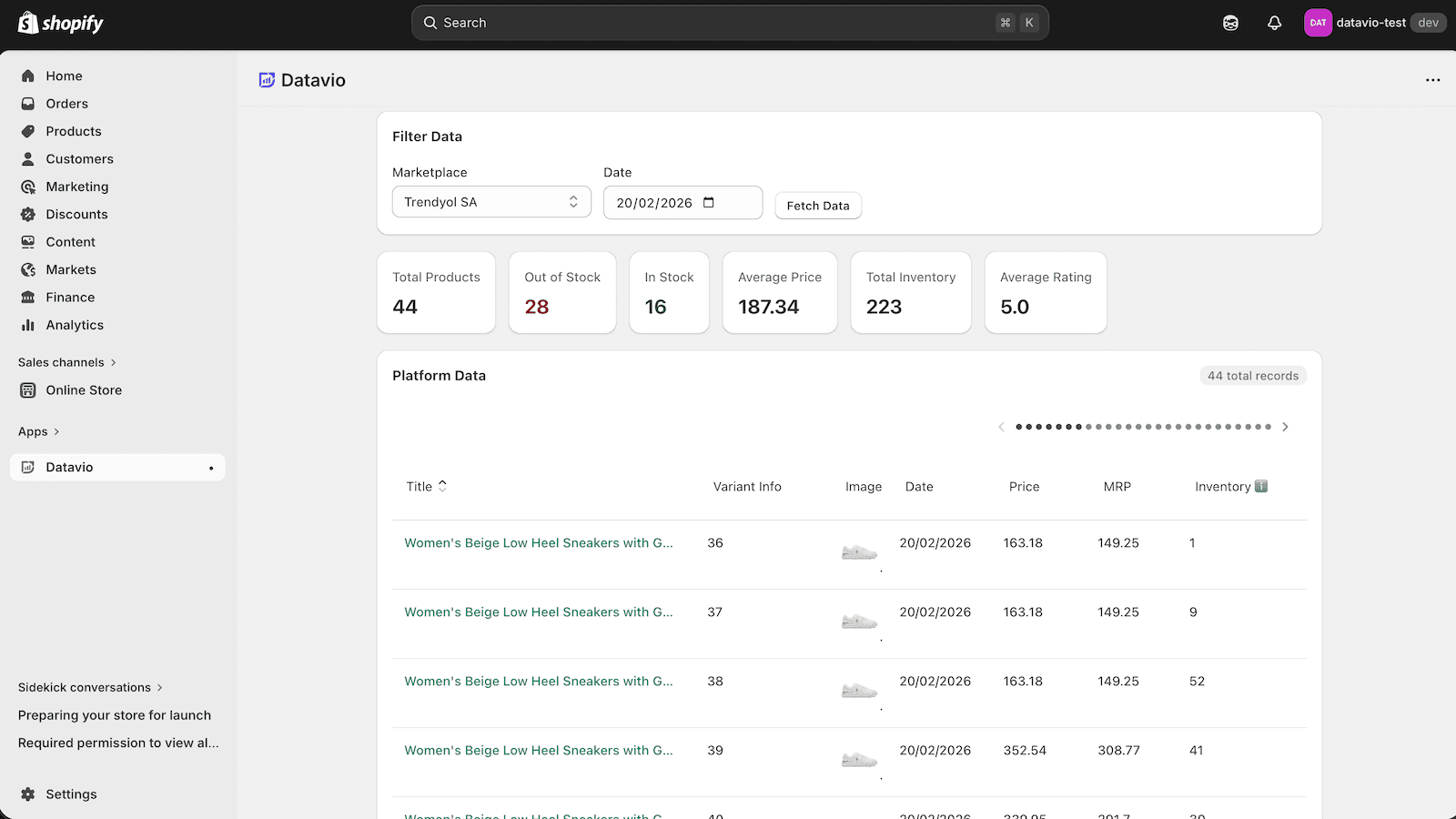Viewport: 1456px width, 819px height.
Task: Open the Sidekick assistant icon
Action: click(1230, 23)
